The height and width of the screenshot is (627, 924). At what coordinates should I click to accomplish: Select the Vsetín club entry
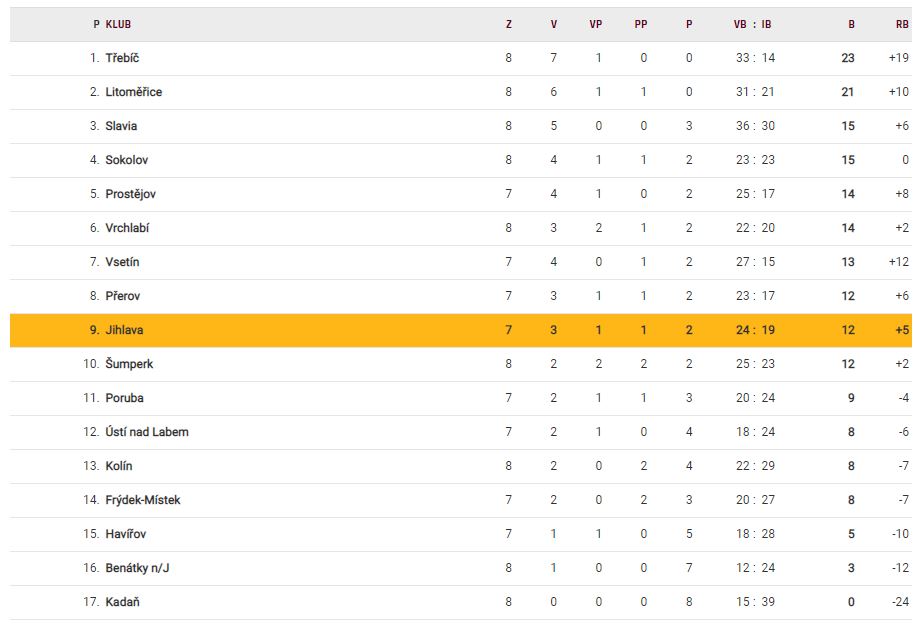coord(122,262)
